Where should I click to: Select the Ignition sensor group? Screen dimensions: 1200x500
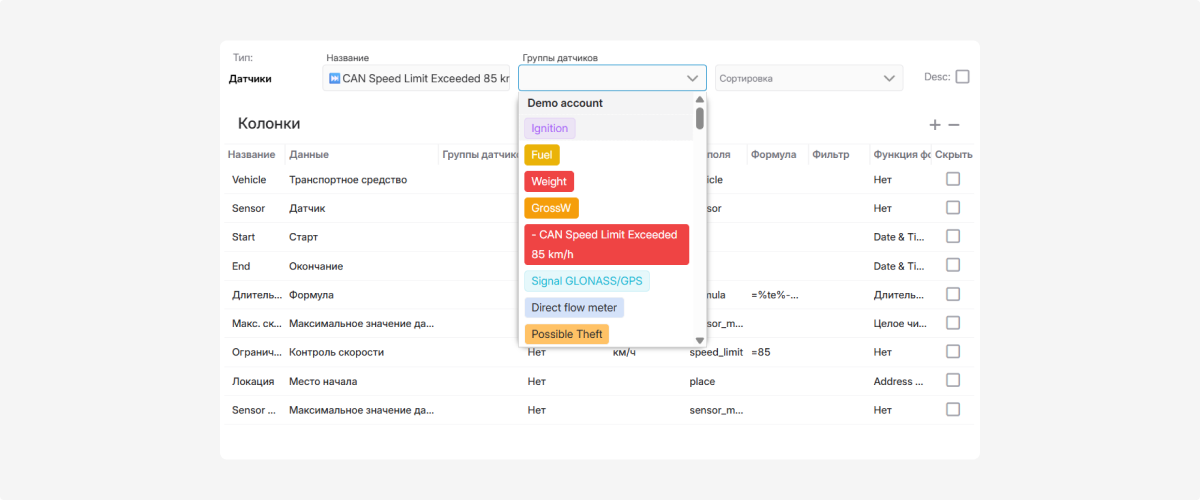coord(550,128)
